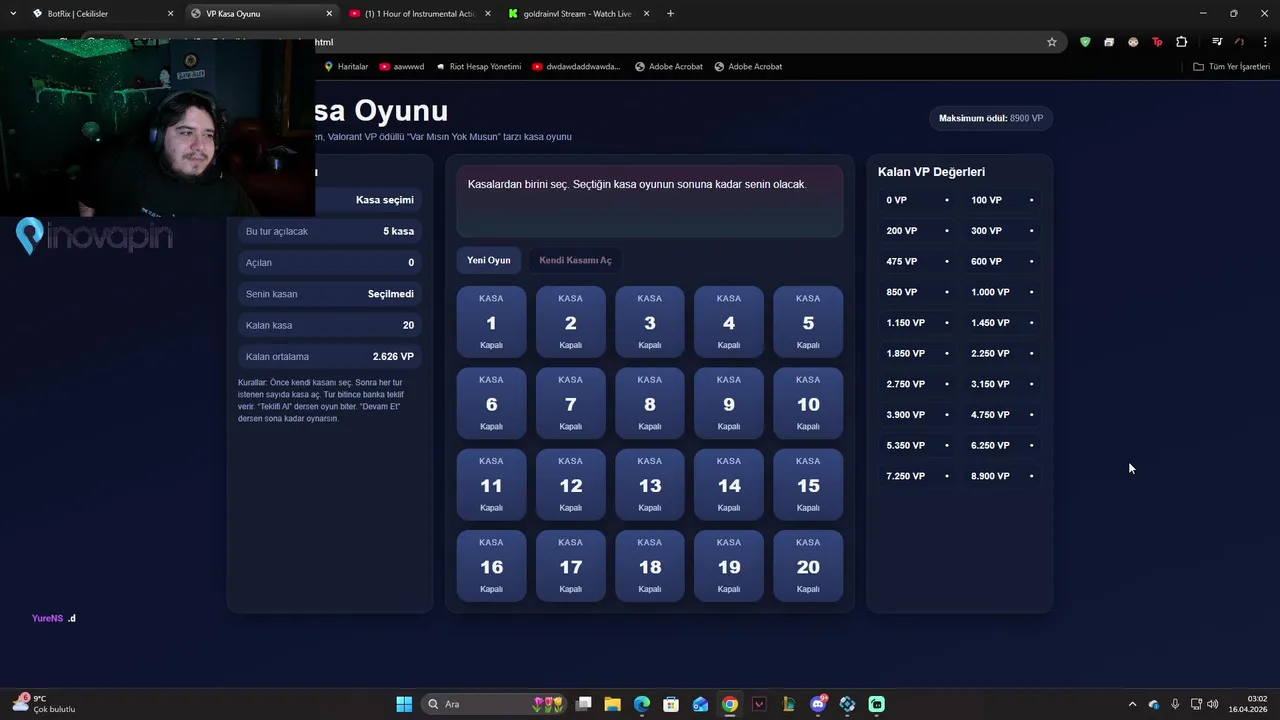Click the 8.900 VP value
Viewport: 1280px width, 720px height.
click(1003, 476)
